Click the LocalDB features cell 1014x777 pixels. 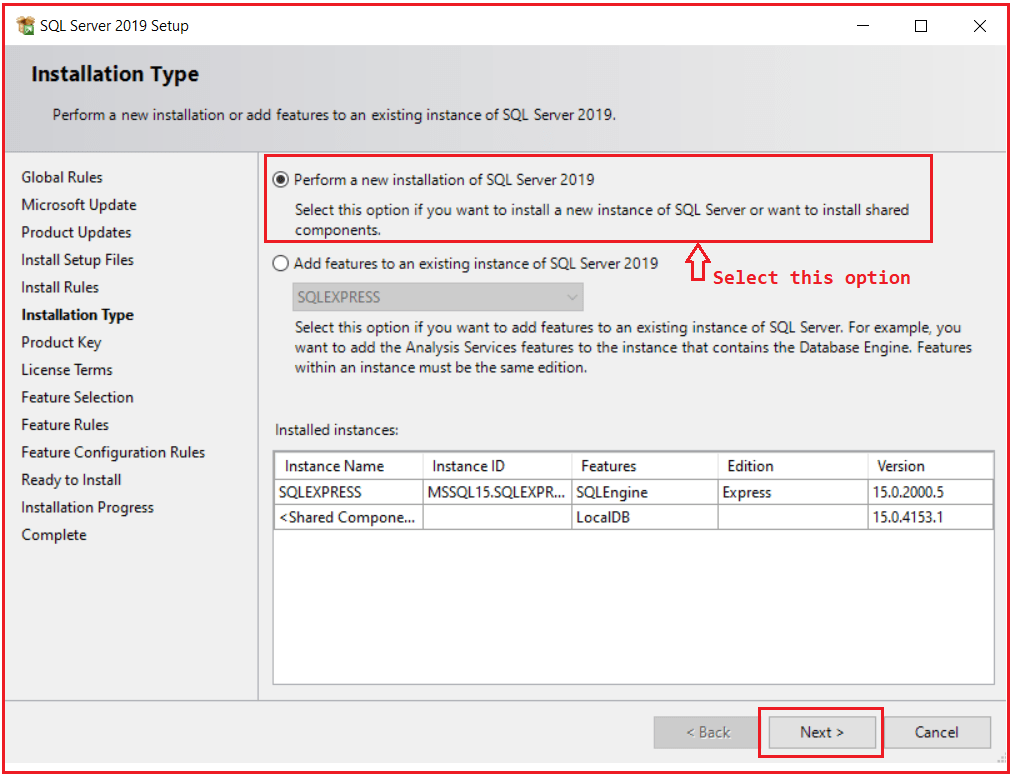coord(645,518)
